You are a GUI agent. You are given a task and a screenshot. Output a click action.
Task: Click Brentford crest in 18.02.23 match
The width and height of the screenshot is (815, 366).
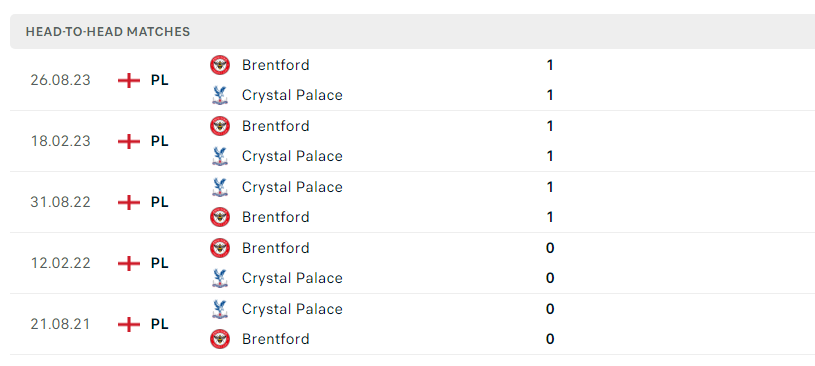220,126
